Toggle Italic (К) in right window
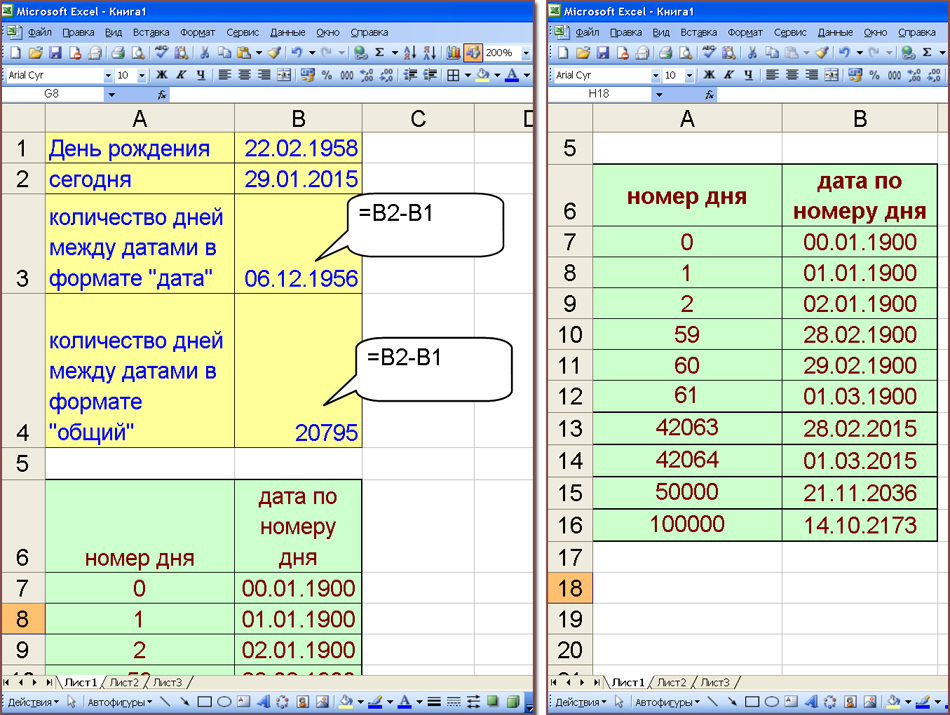This screenshot has width=950, height=715. click(x=729, y=75)
